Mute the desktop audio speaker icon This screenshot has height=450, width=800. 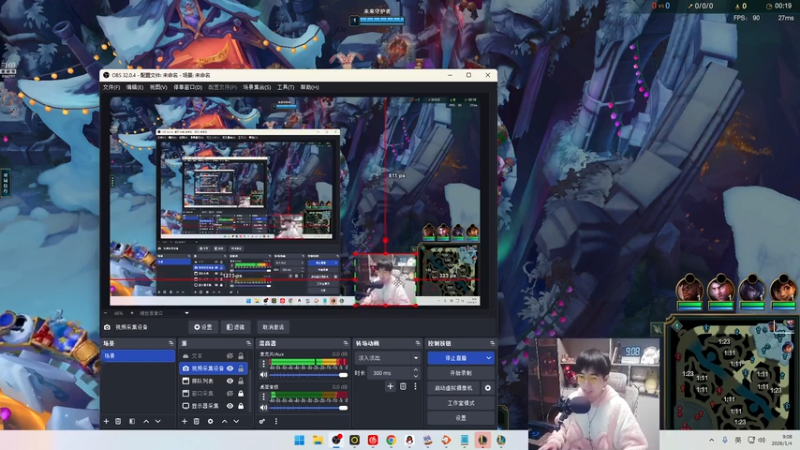[264, 408]
